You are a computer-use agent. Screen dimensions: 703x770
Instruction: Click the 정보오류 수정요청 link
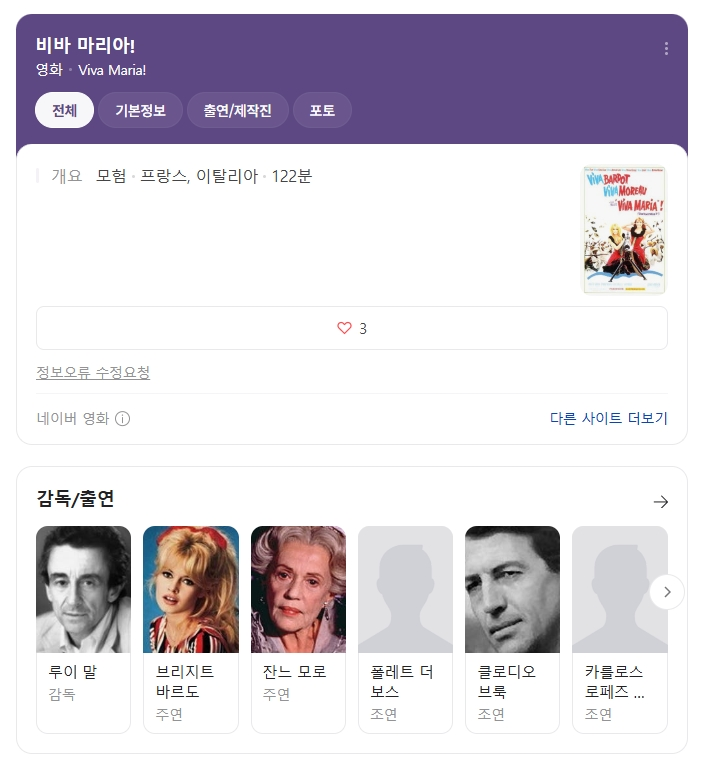tap(93, 372)
